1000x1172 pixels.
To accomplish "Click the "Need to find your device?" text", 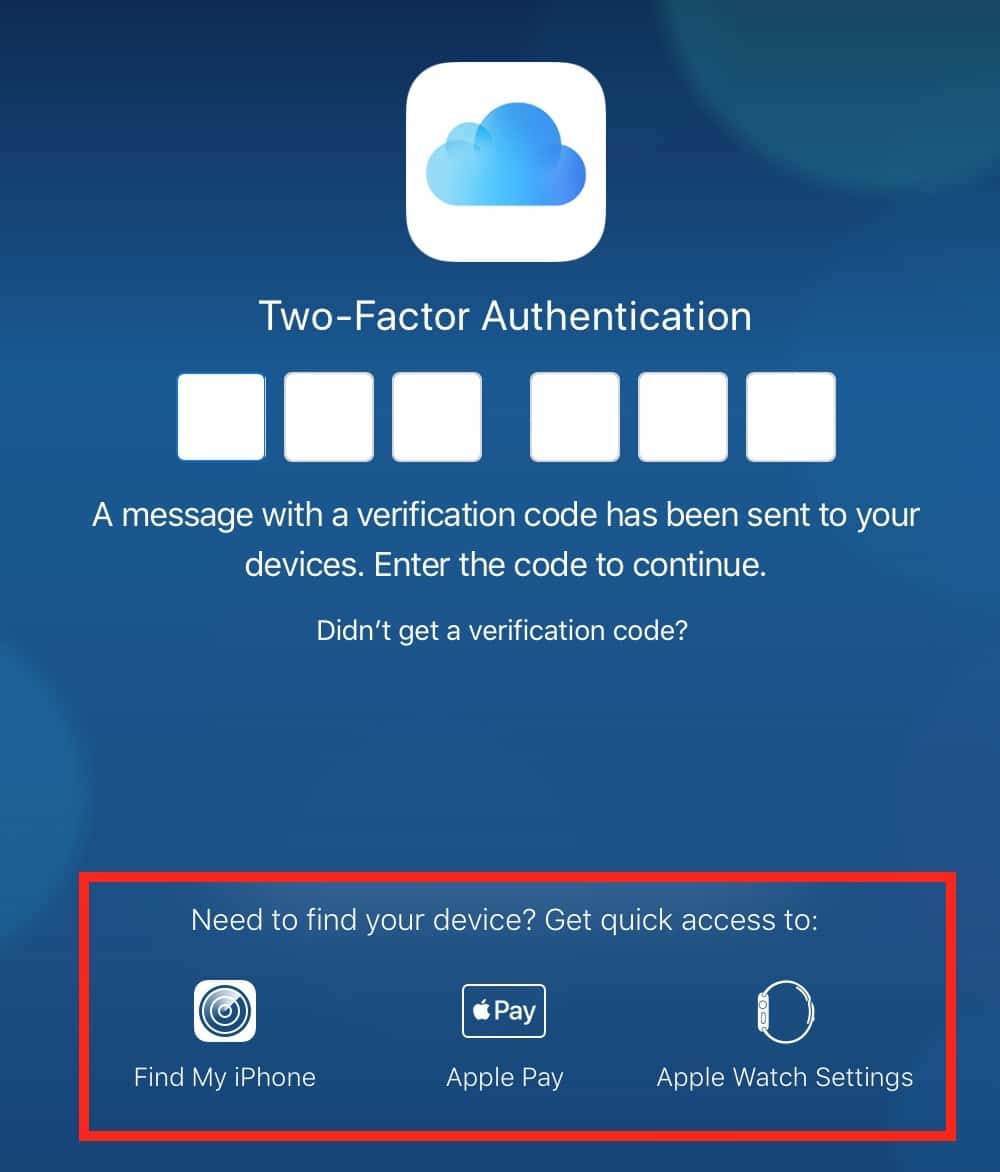I will point(364,920).
